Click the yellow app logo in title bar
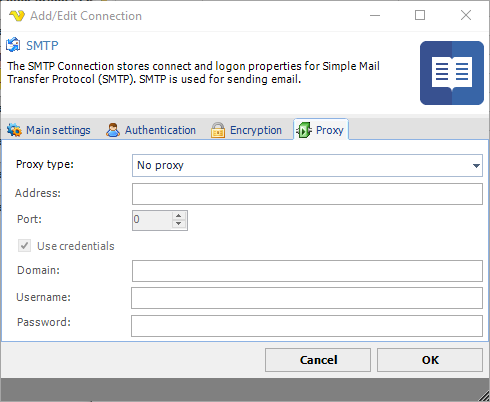 point(17,16)
